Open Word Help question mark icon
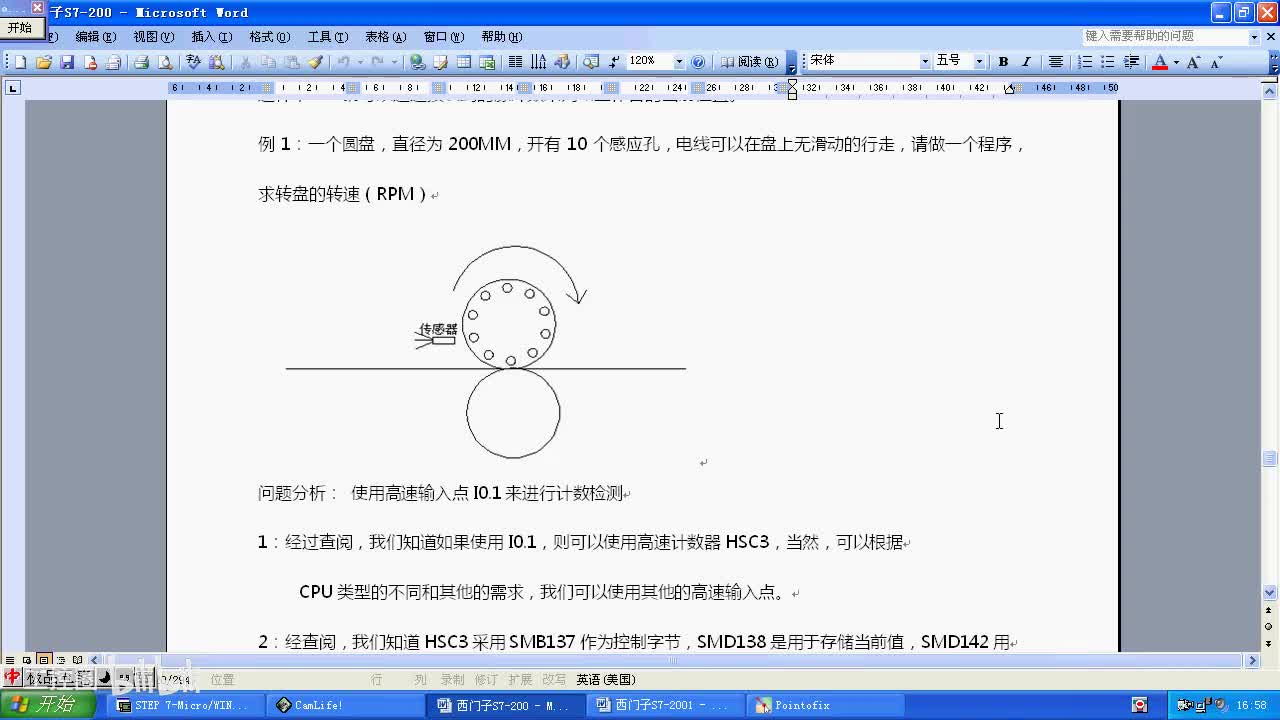 click(x=698, y=62)
